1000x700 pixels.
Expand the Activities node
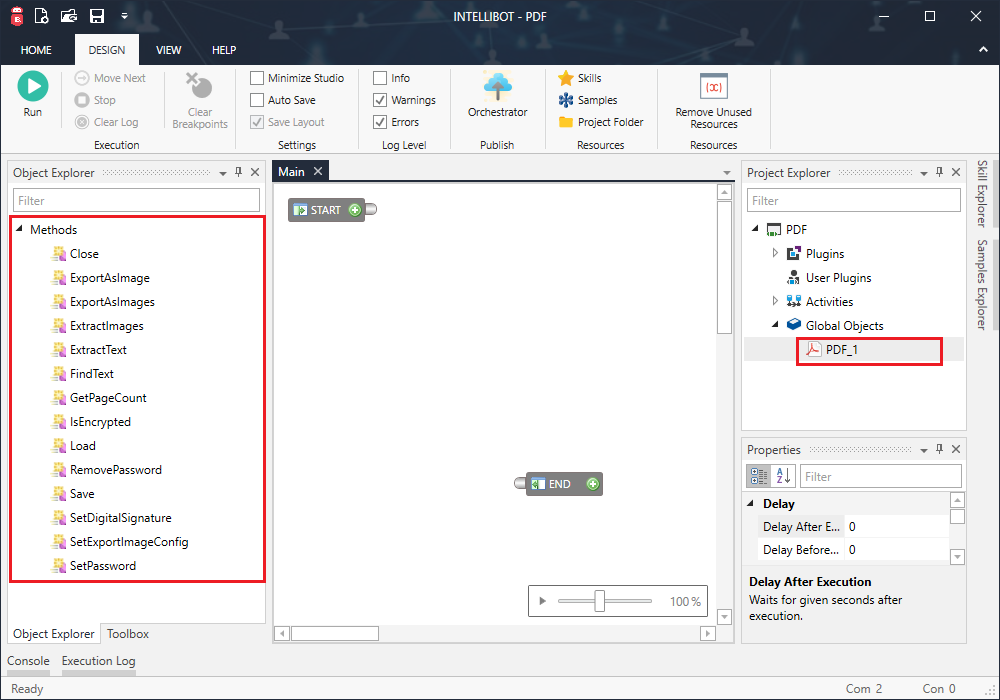[x=775, y=301]
